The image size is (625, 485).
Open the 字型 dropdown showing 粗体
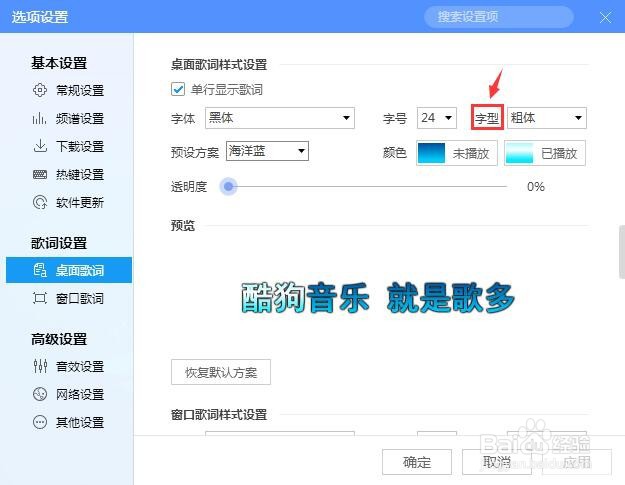546,118
